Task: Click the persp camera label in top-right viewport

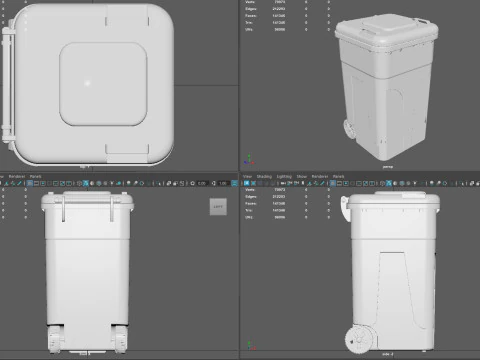Action: point(388,167)
